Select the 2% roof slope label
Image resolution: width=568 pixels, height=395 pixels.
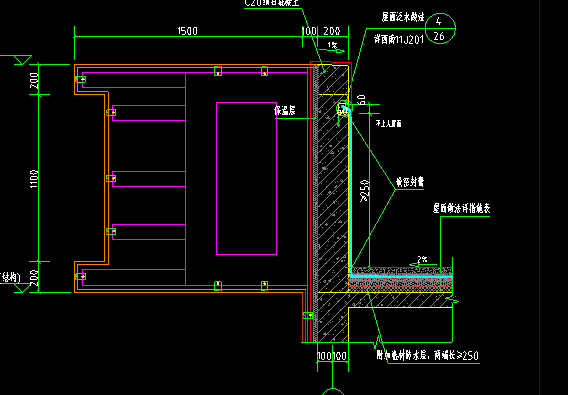tap(422, 259)
